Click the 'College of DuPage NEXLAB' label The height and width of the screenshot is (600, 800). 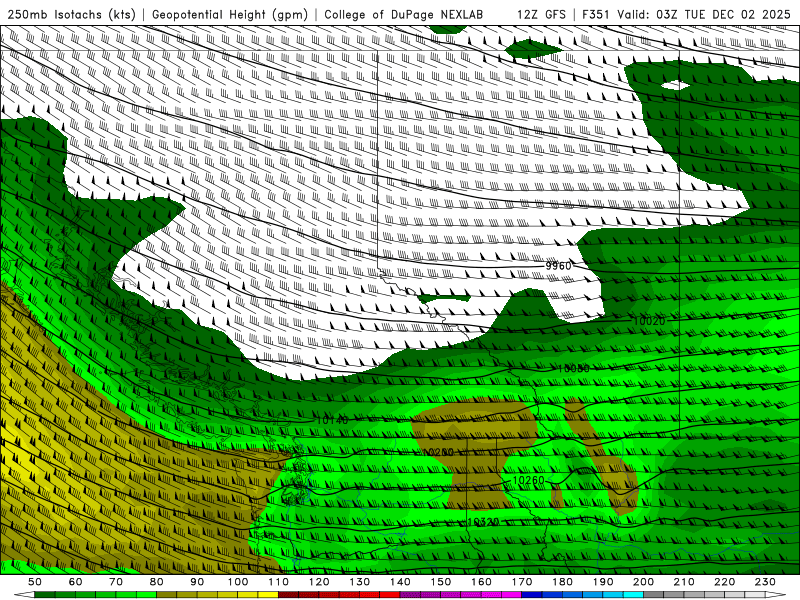coord(404,14)
